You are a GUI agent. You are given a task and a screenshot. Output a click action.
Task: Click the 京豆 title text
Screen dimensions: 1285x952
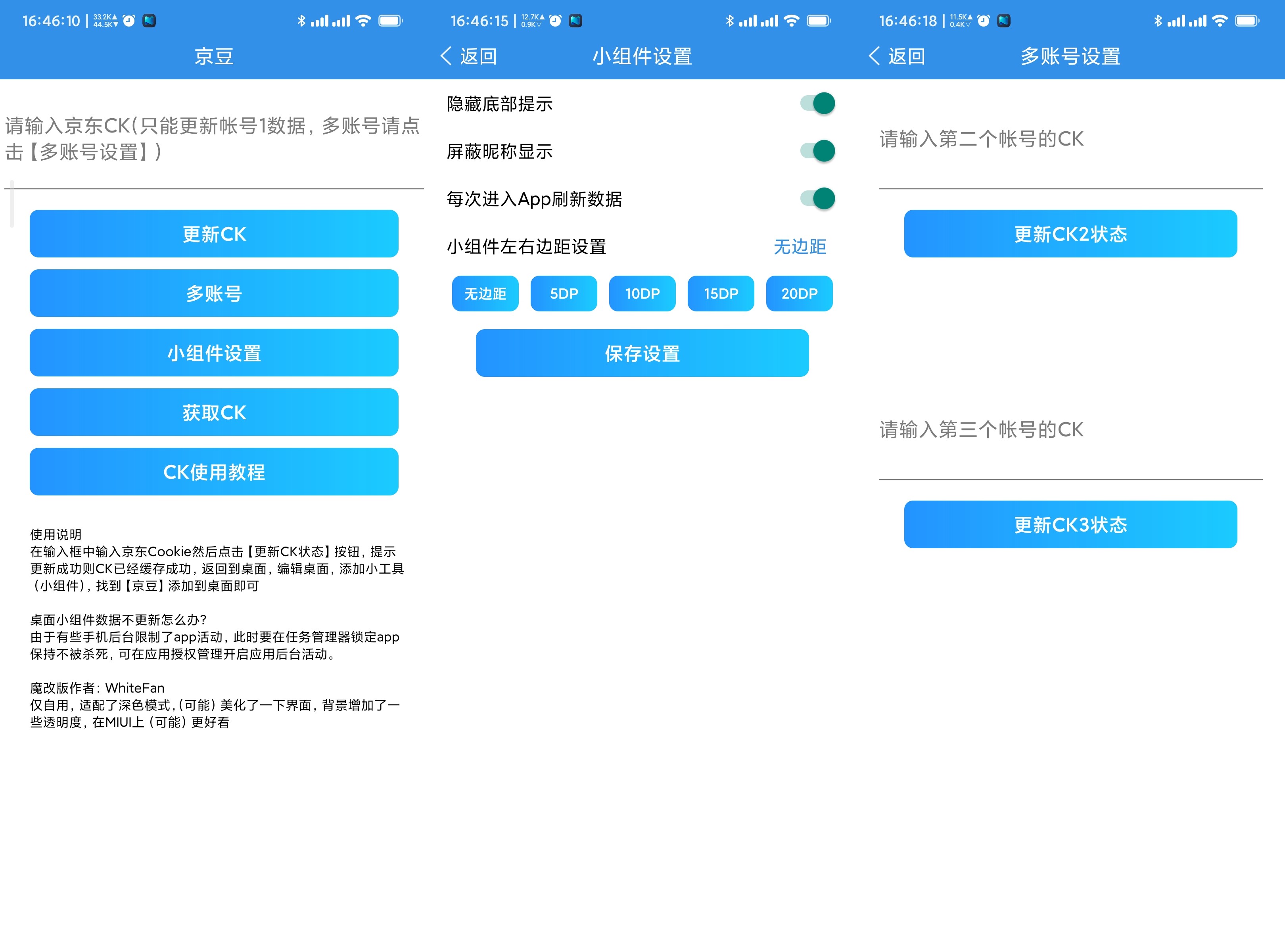pos(214,56)
